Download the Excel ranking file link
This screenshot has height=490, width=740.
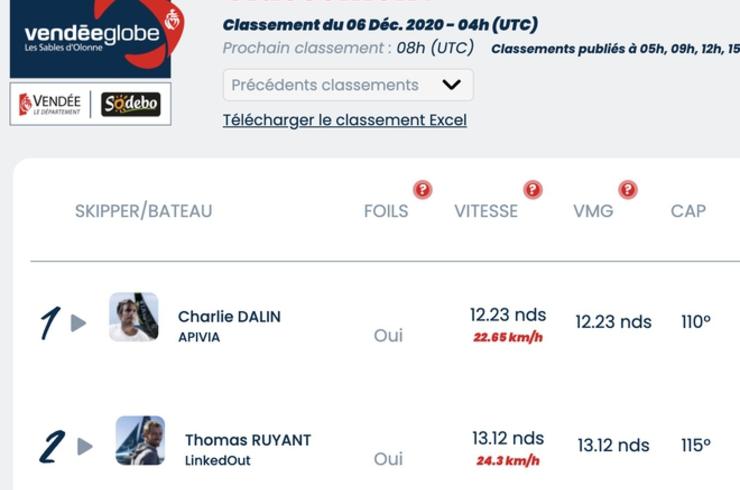(x=345, y=120)
